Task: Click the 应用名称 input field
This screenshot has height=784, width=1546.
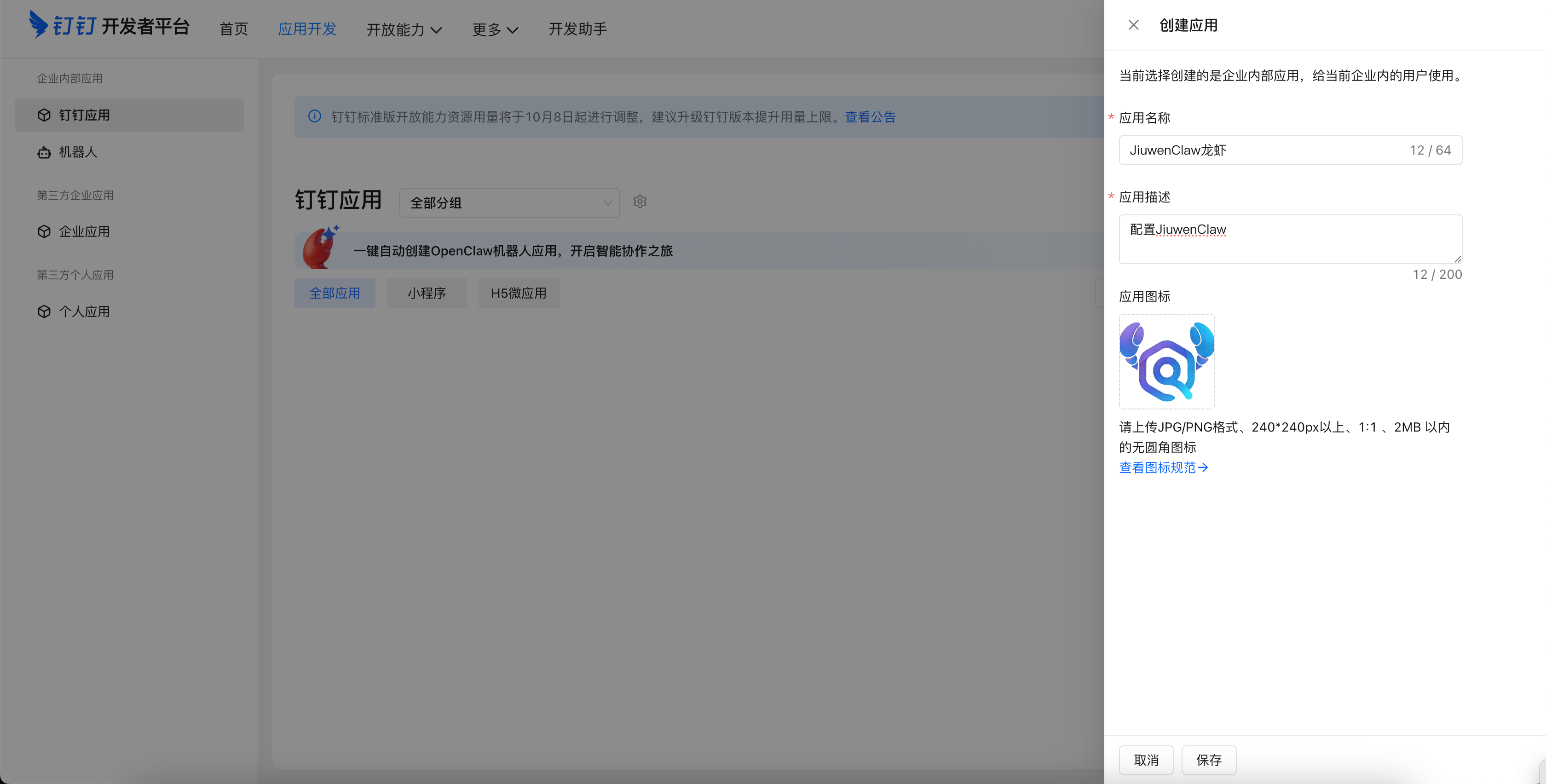Action: [1290, 150]
